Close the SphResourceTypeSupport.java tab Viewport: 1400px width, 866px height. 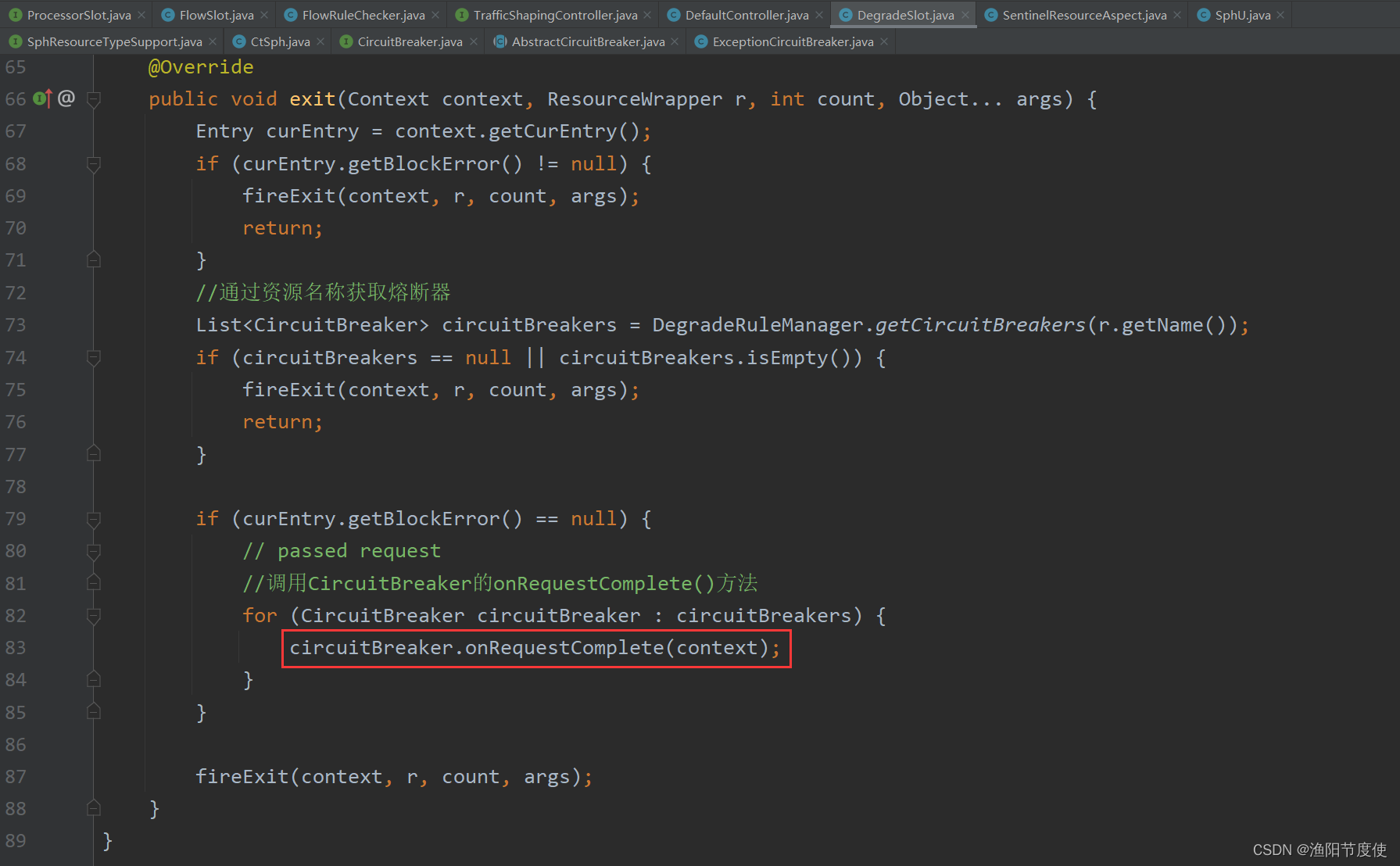pos(213,41)
